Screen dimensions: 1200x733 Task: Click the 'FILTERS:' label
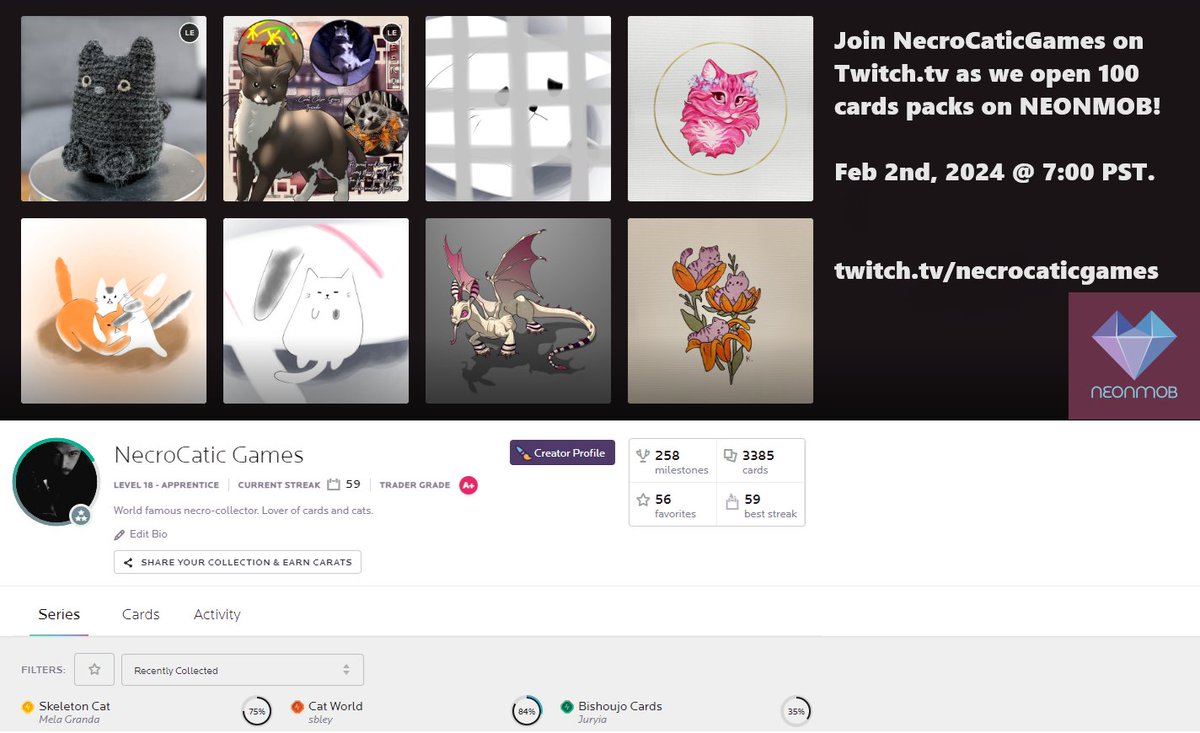pyautogui.click(x=43, y=670)
